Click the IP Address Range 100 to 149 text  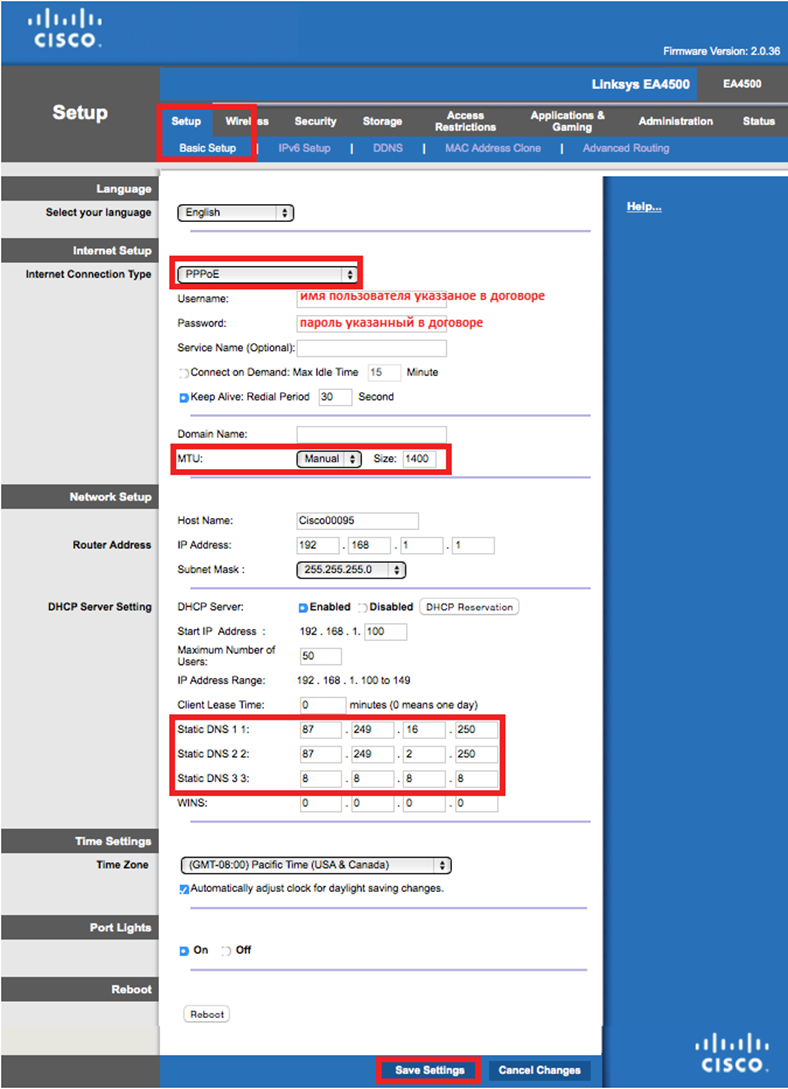tap(353, 681)
